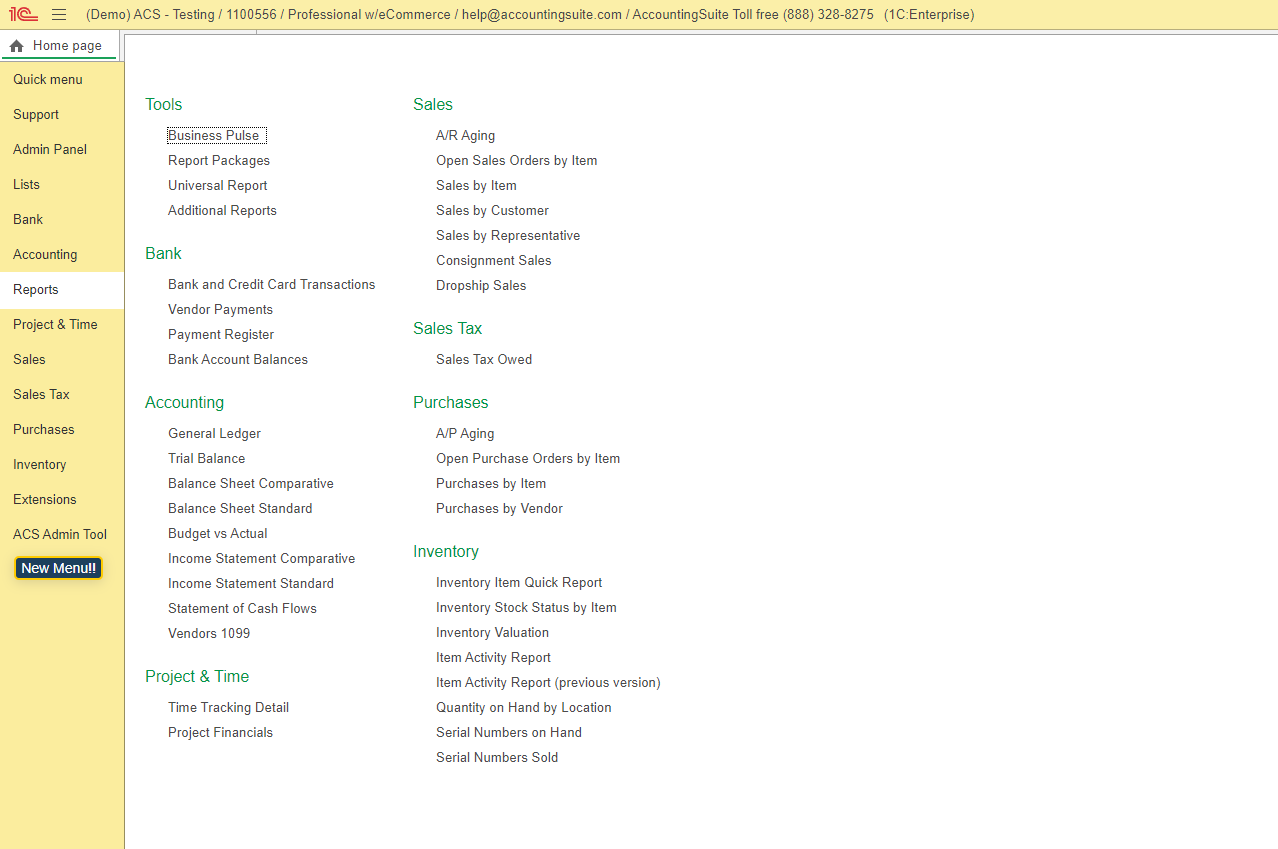This screenshot has width=1278, height=849.
Task: Click the New Menu!! button
Action: pyautogui.click(x=59, y=568)
